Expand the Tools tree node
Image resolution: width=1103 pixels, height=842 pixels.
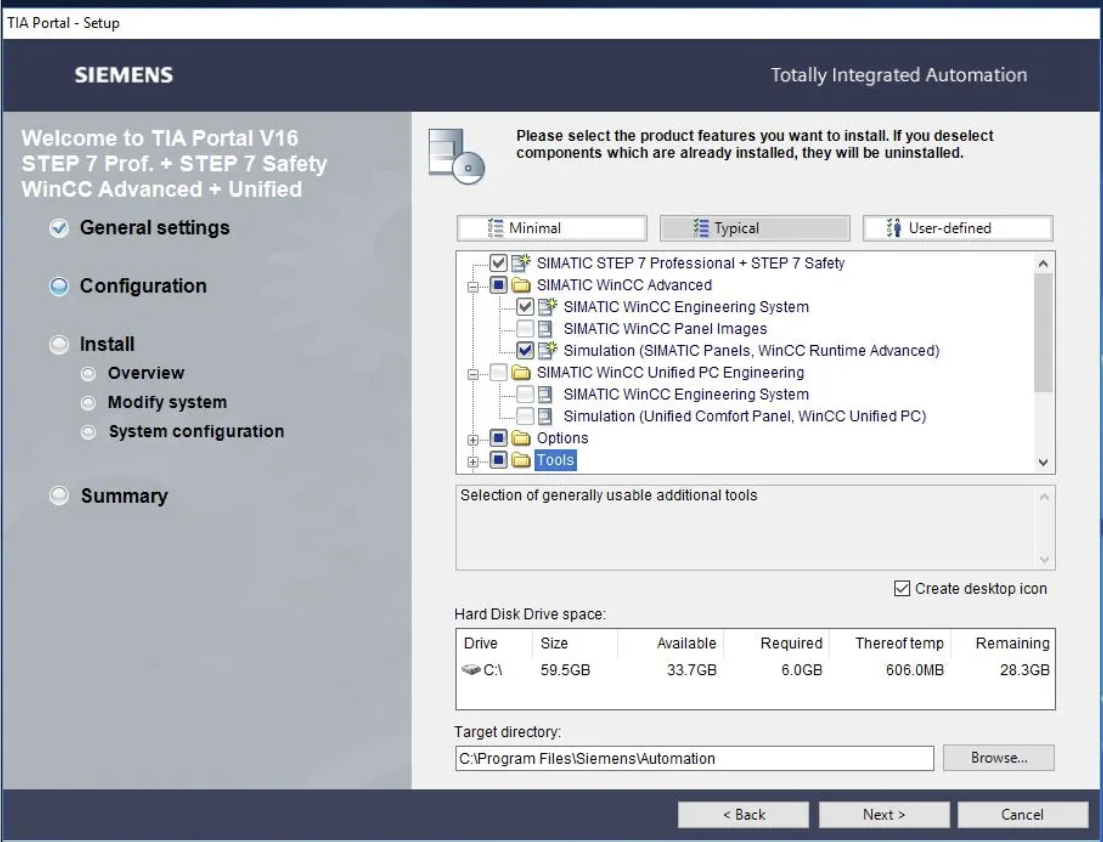[475, 461]
